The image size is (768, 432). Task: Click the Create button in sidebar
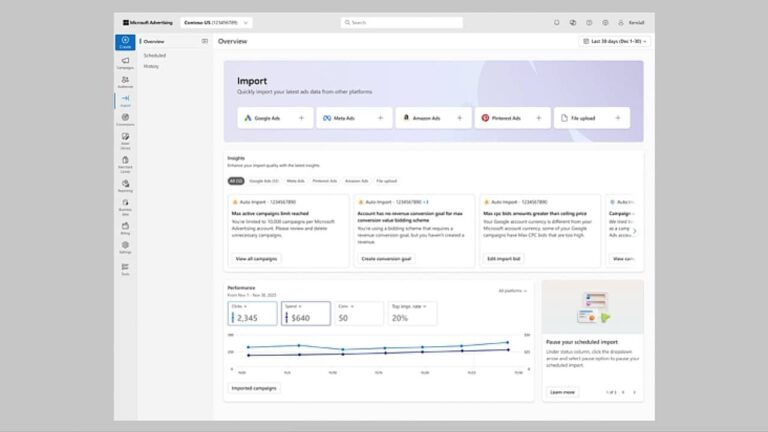click(125, 42)
